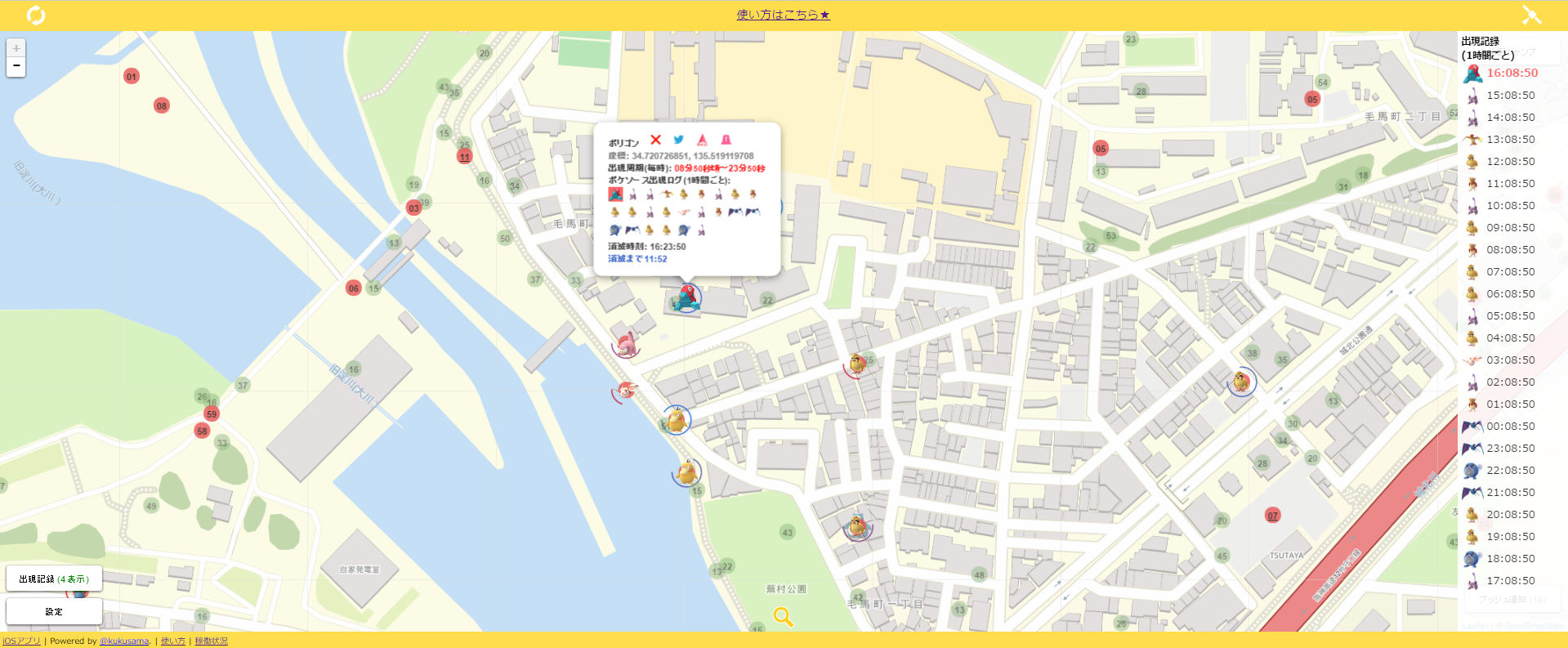Click red cluster marker 06
Image resolution: width=1568 pixels, height=648 pixels.
(353, 288)
